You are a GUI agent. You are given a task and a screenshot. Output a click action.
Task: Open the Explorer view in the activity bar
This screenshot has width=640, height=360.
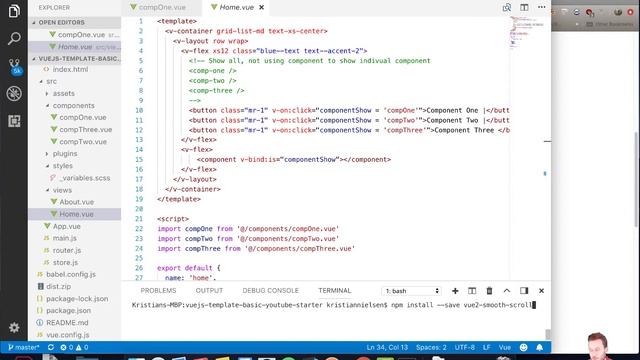tap(14, 11)
